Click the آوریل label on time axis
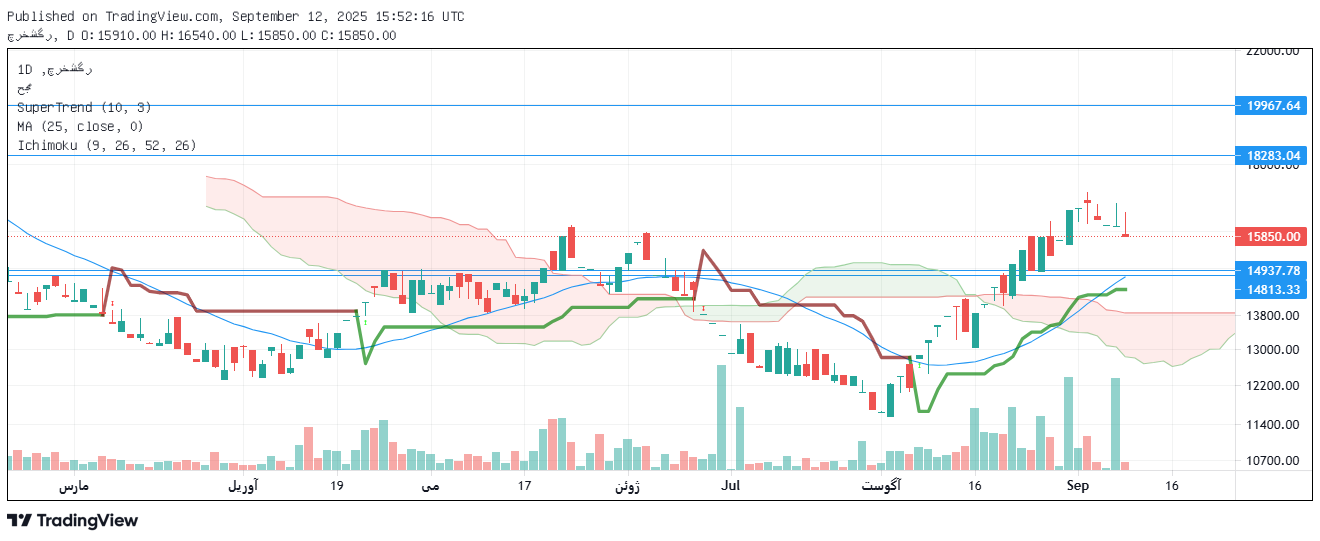This screenshot has height=541, width=1320. [x=242, y=486]
